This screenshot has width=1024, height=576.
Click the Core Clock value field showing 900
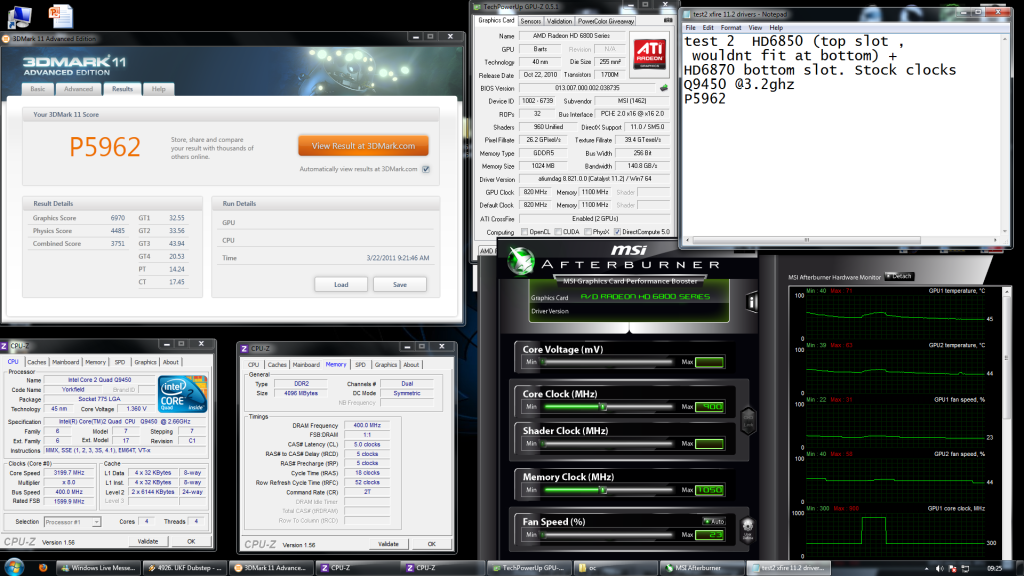point(709,407)
